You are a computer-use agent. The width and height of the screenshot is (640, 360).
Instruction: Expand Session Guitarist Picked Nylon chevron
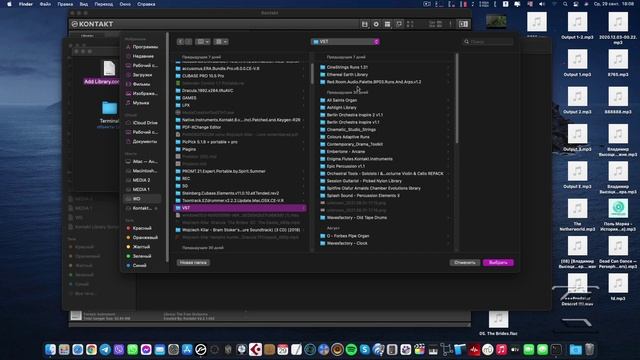coord(448,181)
